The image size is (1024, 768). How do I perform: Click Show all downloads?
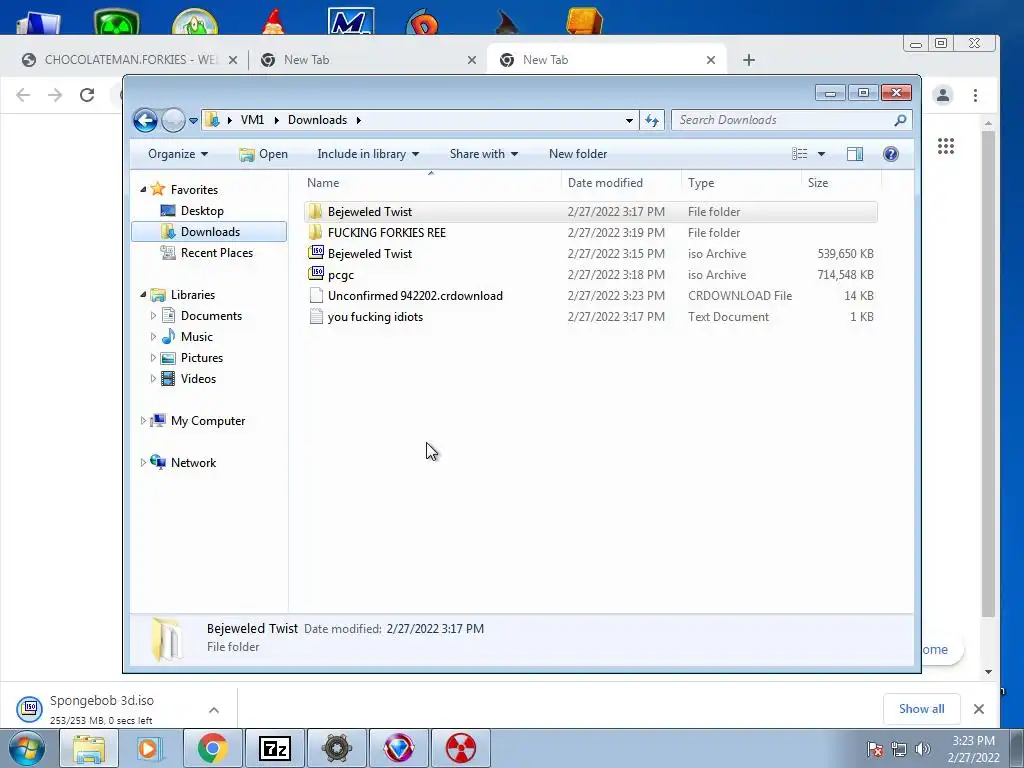[921, 709]
